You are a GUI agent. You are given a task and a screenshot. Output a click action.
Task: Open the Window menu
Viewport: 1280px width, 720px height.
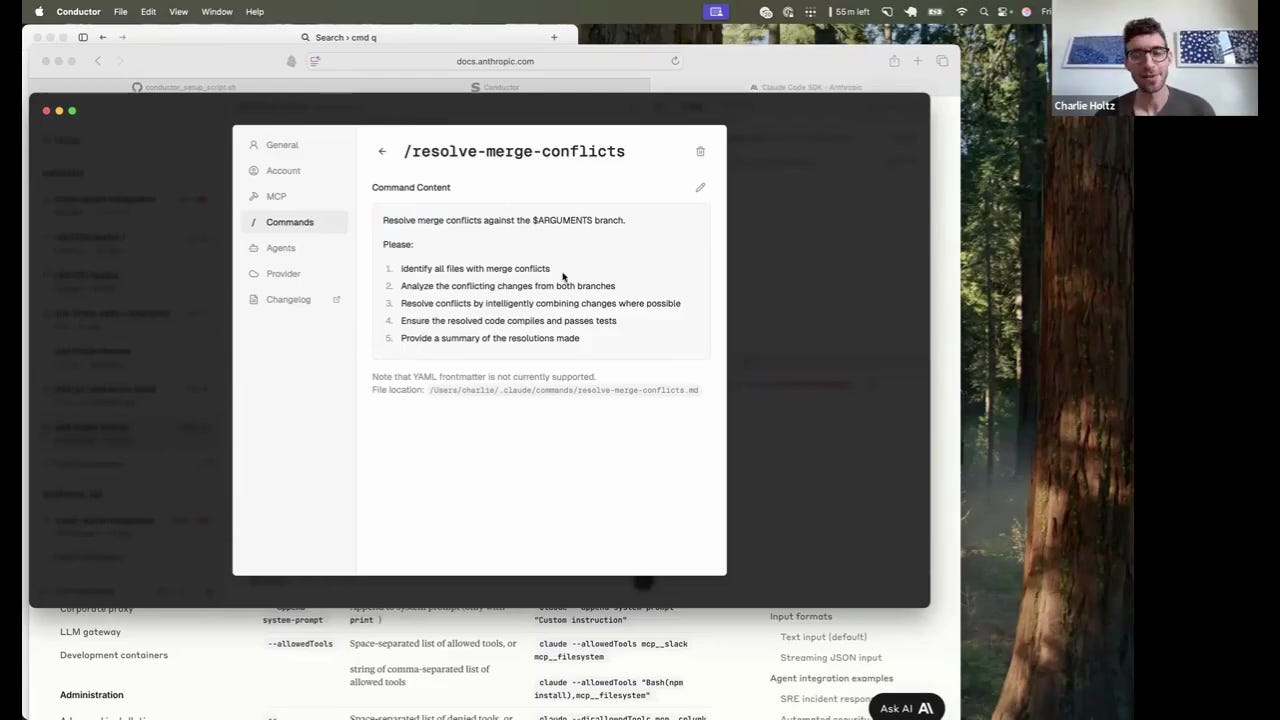coord(217,12)
